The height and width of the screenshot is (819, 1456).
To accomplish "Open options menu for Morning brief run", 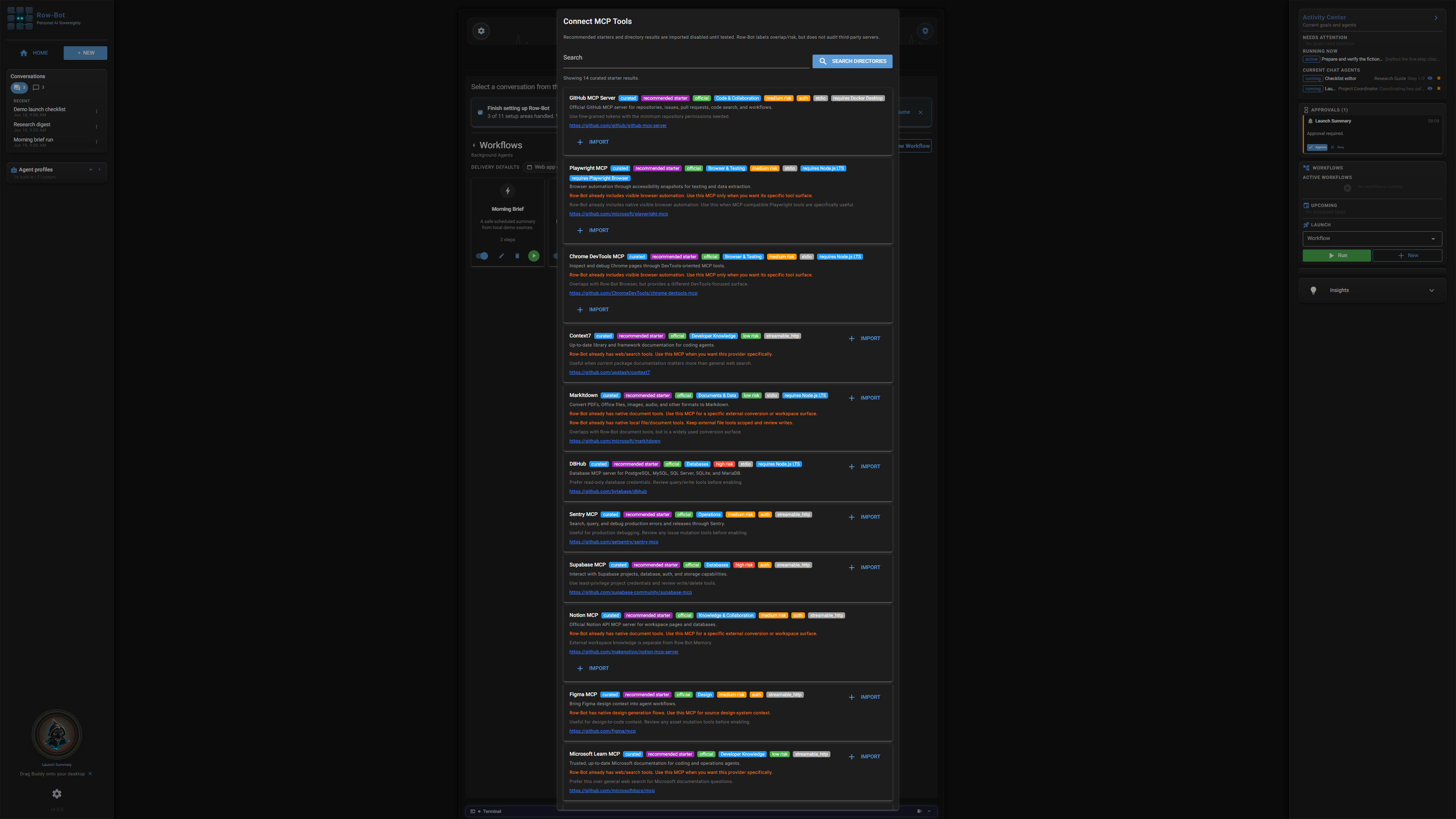I will pyautogui.click(x=97, y=142).
